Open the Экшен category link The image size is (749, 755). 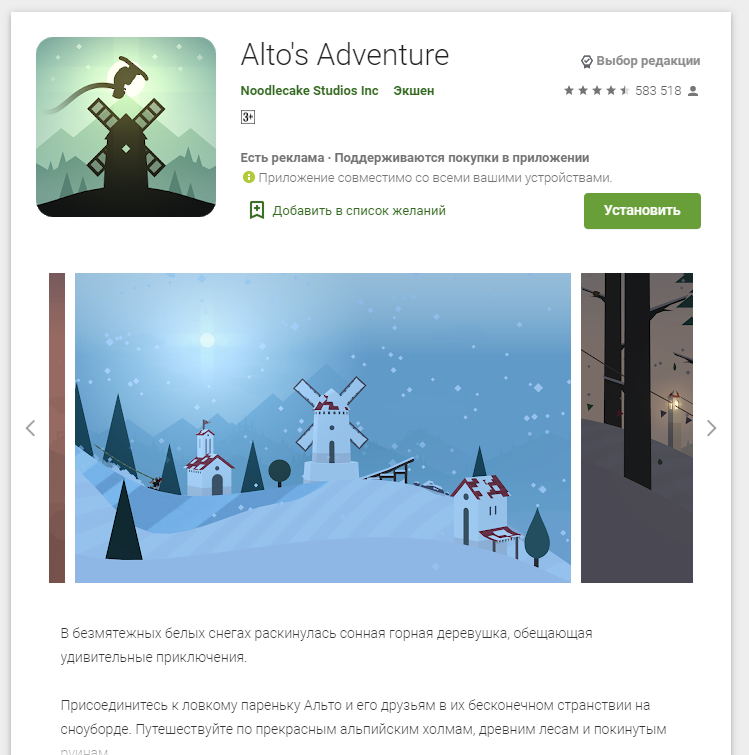click(x=413, y=91)
